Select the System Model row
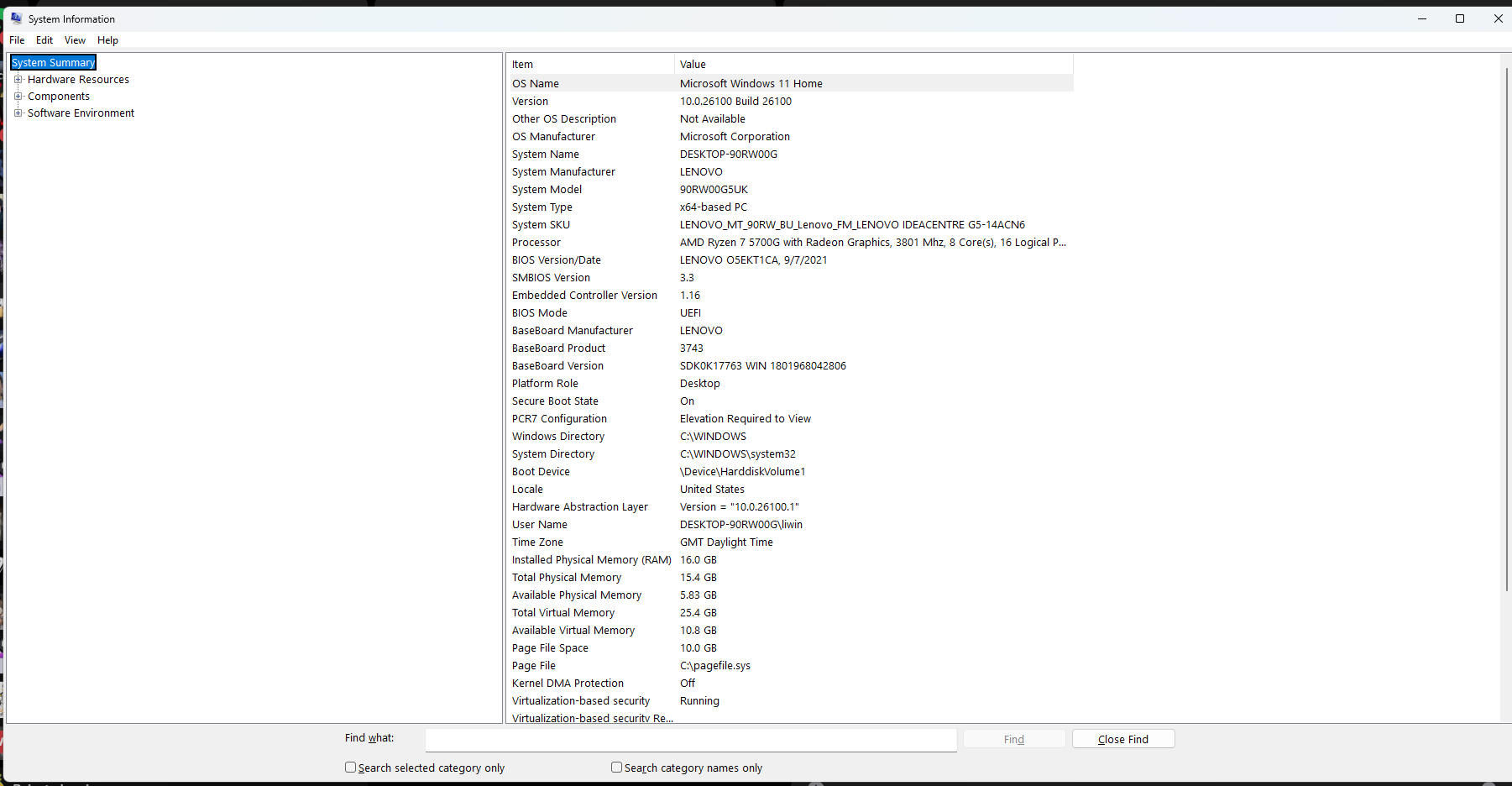1512x786 pixels. tap(792, 190)
